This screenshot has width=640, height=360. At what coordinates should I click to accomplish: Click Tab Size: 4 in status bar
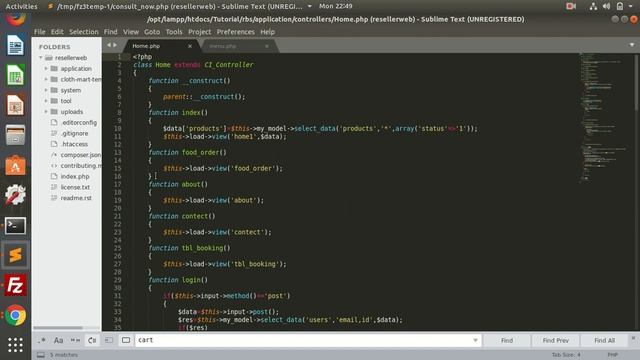point(566,355)
